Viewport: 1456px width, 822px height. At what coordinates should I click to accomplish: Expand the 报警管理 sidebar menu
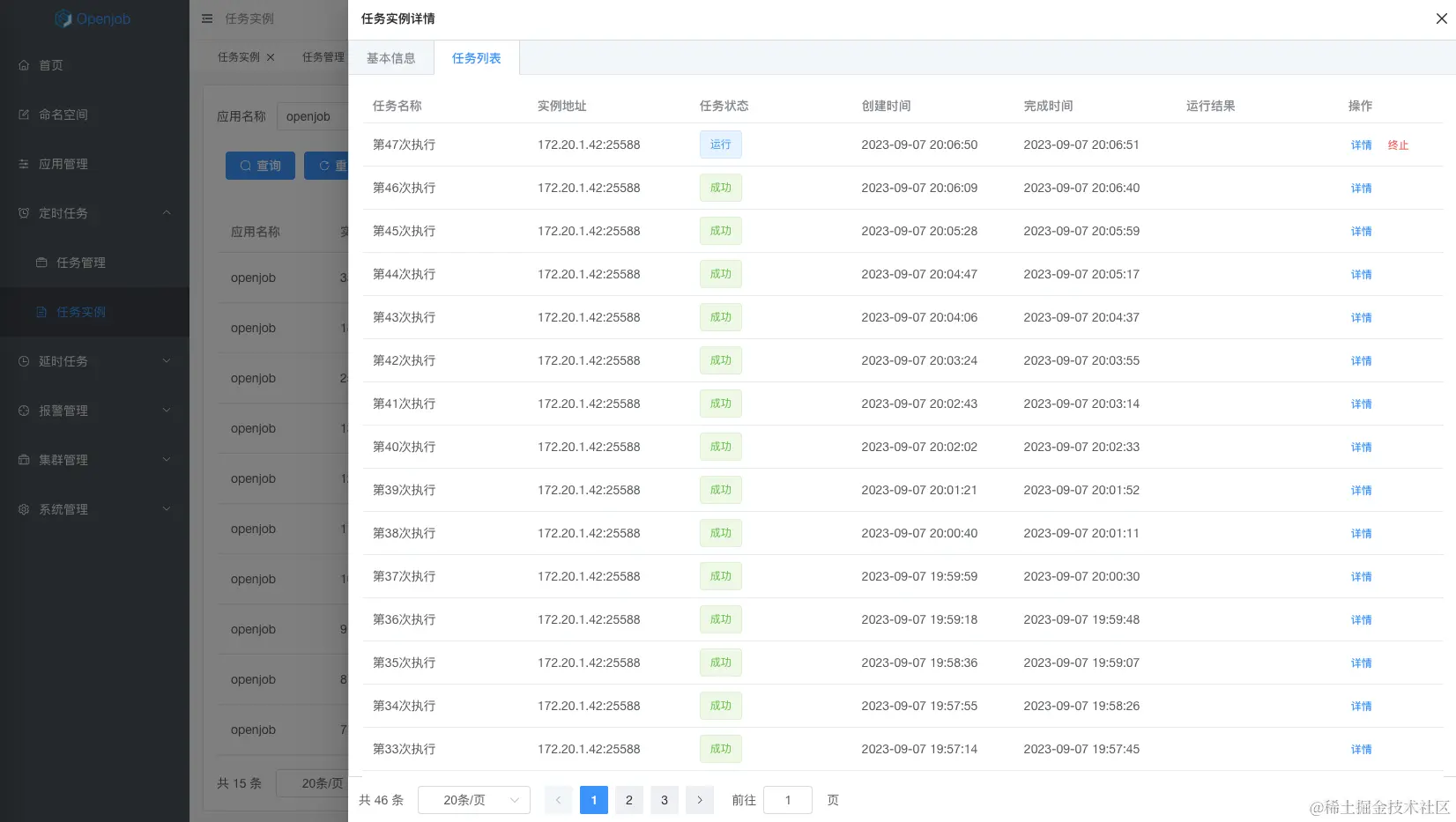pos(94,411)
